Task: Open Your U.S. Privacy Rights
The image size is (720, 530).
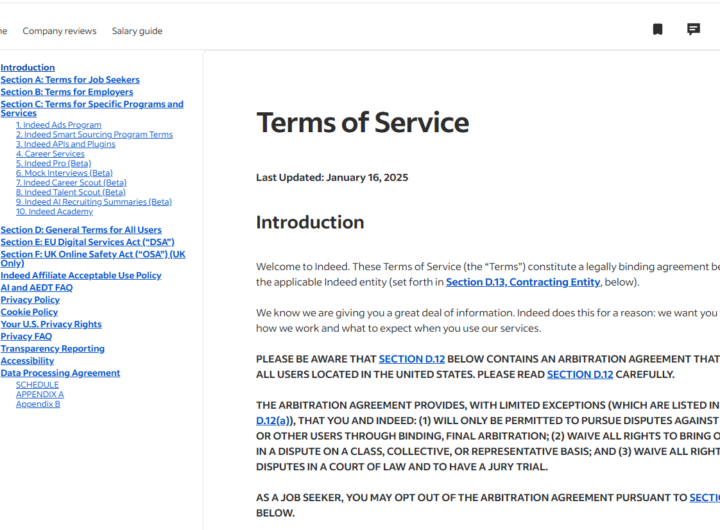Action: point(51,324)
